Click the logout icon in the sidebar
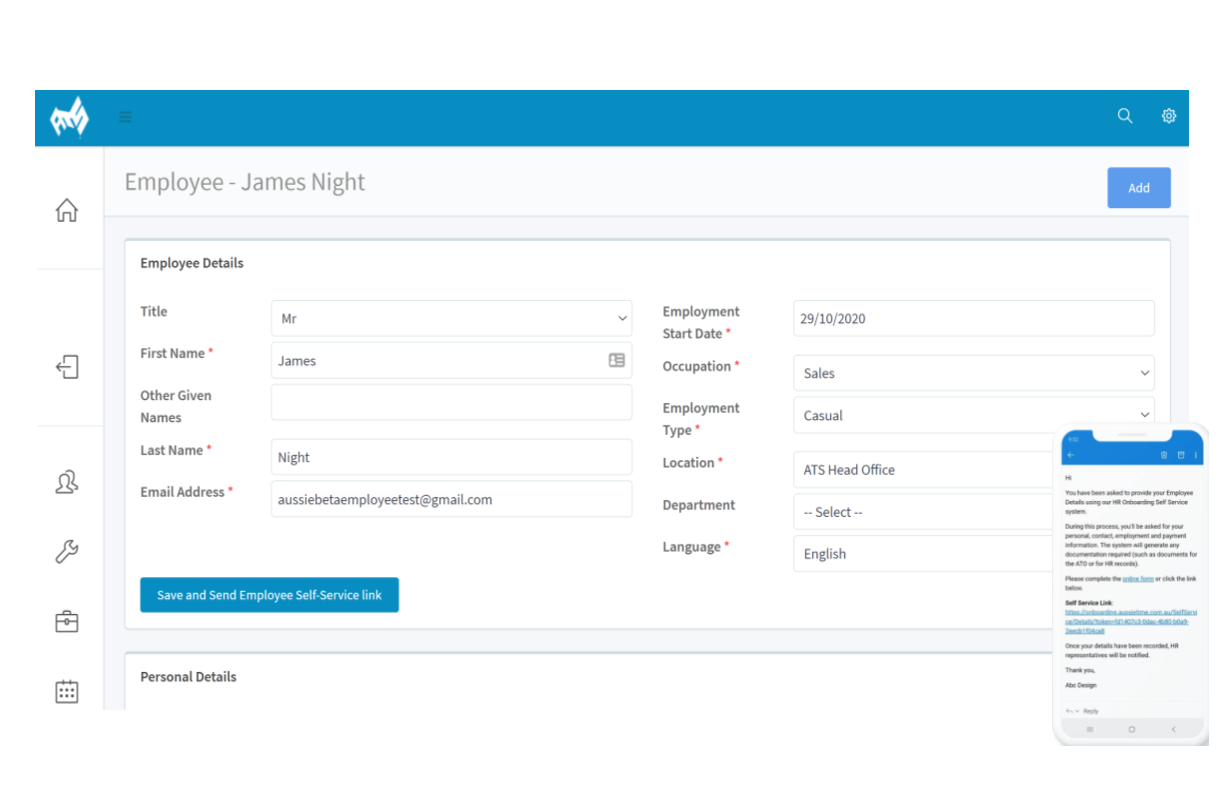Image resolution: width=1224 pixels, height=800 pixels. tap(67, 367)
